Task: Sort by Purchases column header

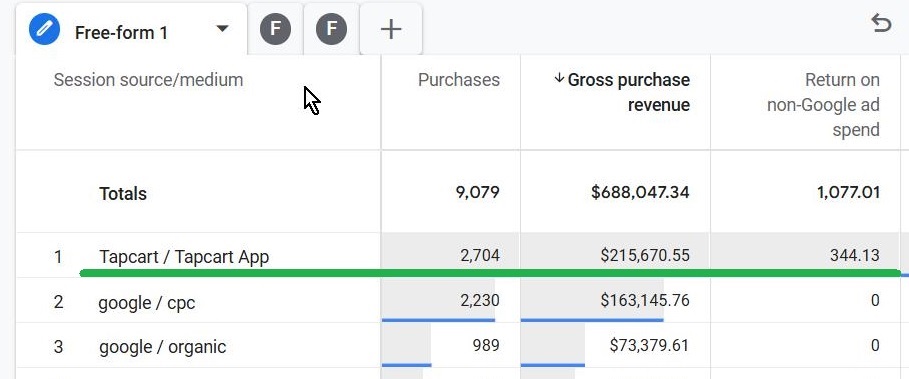Action: pyautogui.click(x=459, y=80)
